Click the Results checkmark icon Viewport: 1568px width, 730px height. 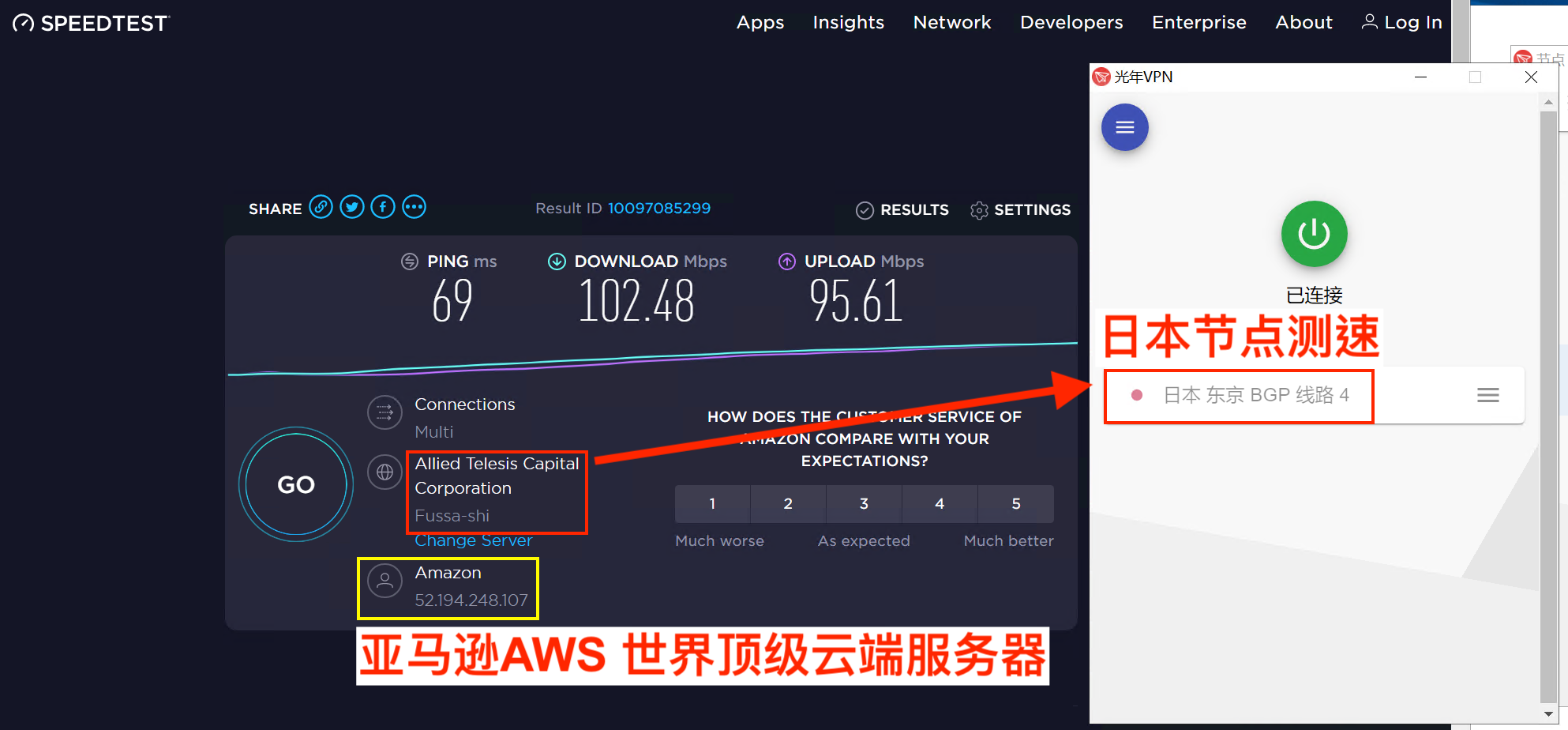tap(865, 210)
